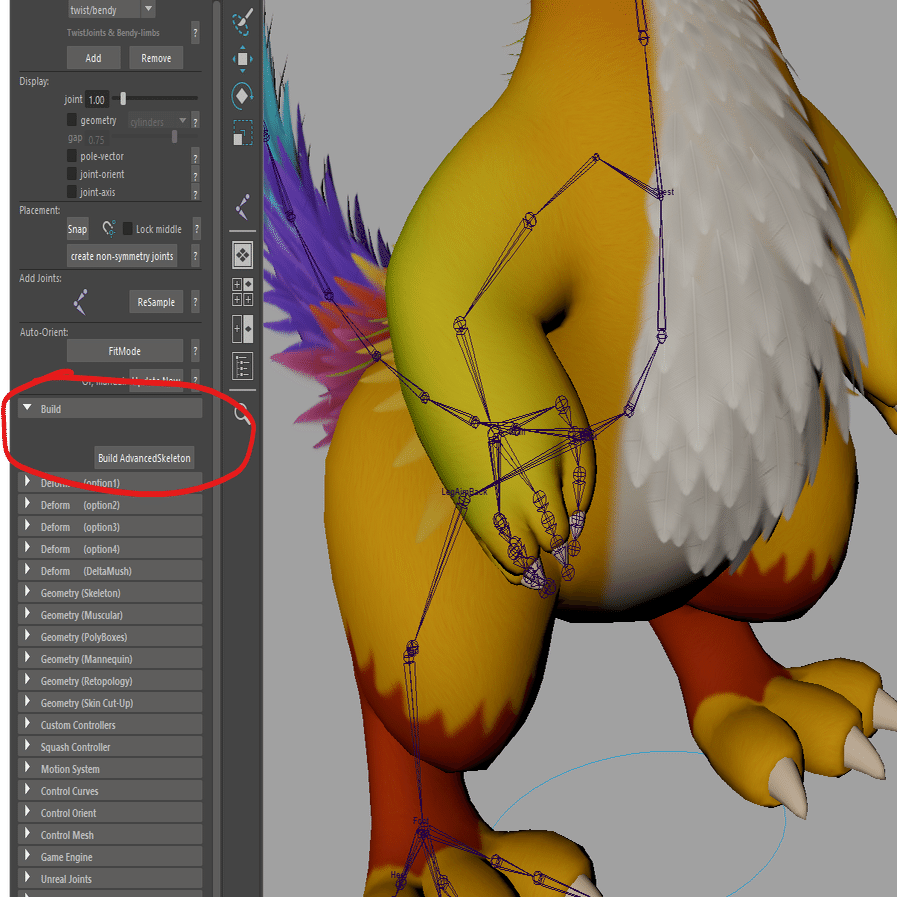
Task: Expand the Geometry (Skin Cut-Up) section
Action: click(110, 702)
